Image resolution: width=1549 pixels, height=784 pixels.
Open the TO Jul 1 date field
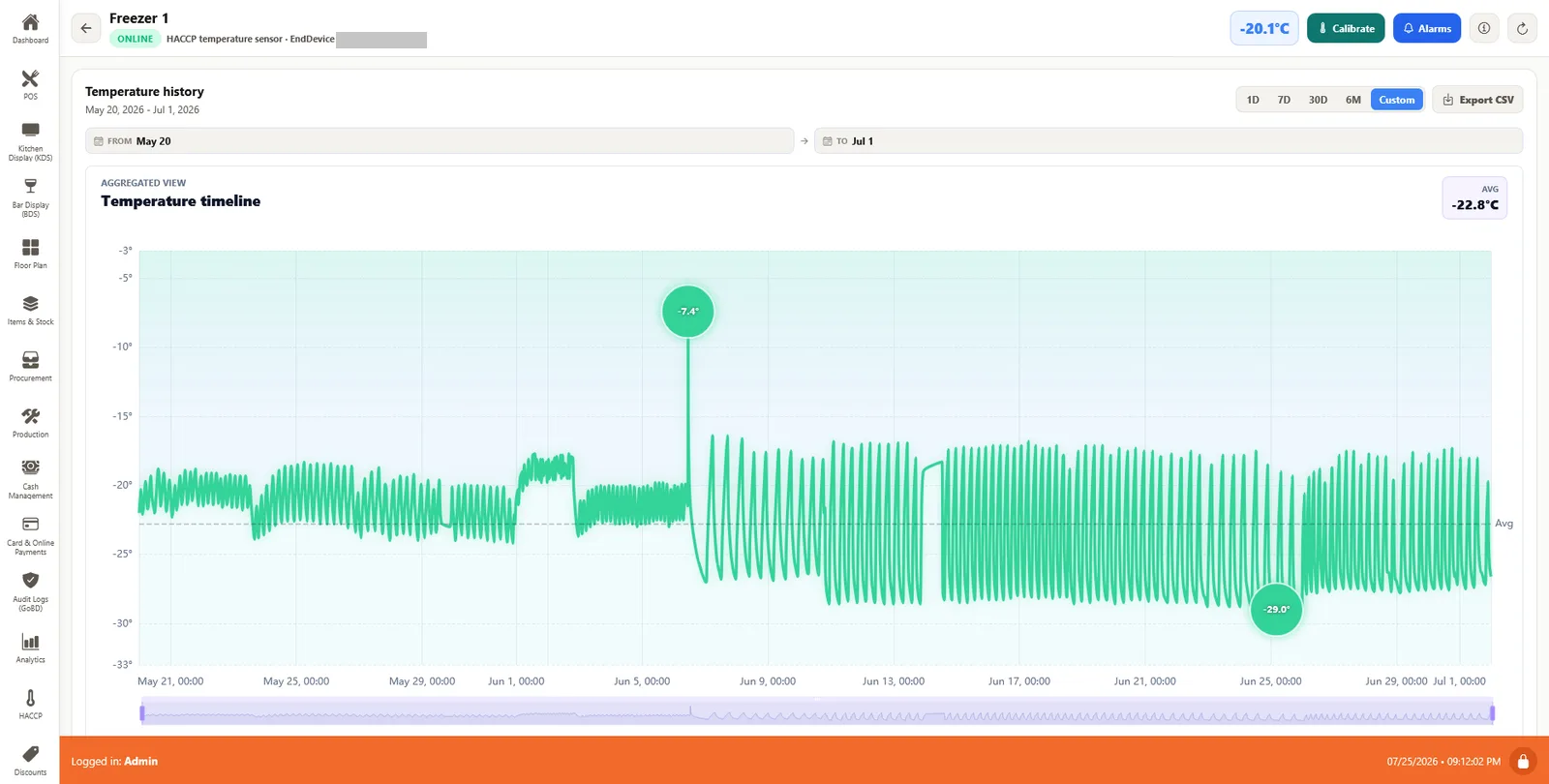1169,141
